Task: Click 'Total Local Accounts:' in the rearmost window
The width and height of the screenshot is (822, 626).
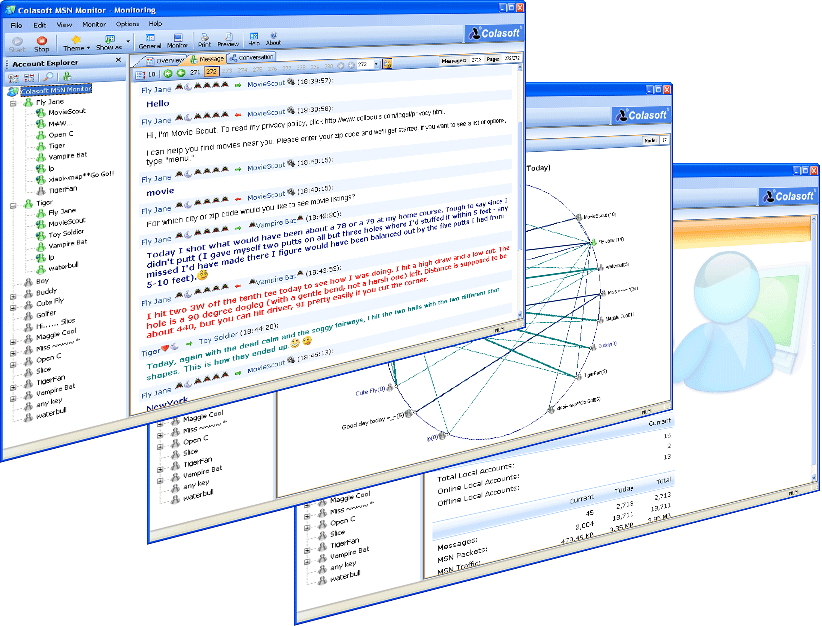Action: click(x=476, y=471)
